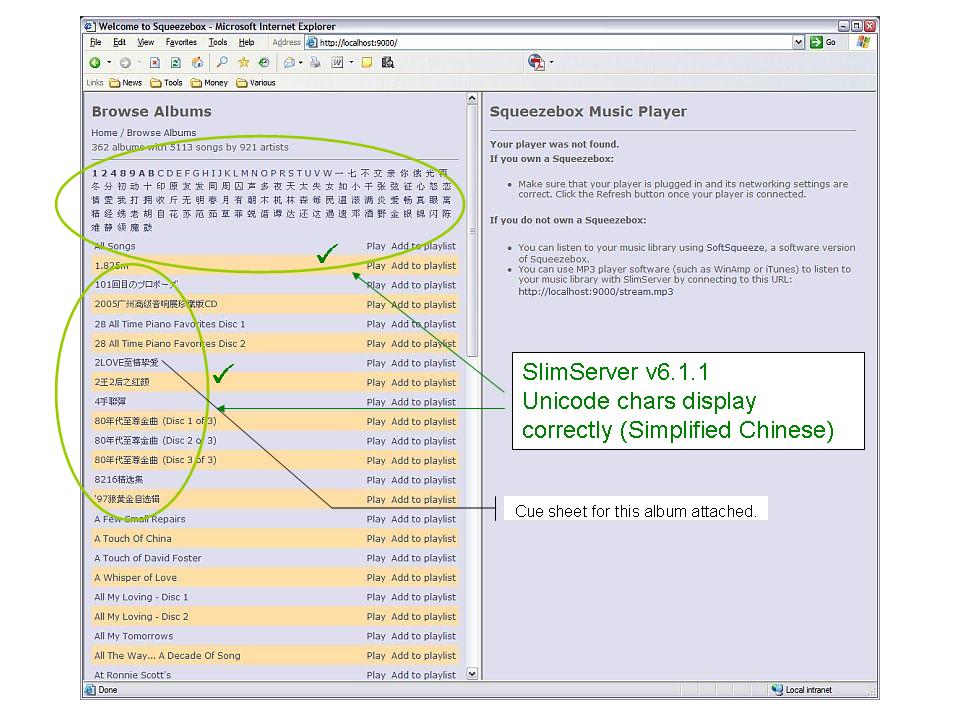Add All My Tomorrows to playlist
This screenshot has width=960, height=720.
coord(423,636)
